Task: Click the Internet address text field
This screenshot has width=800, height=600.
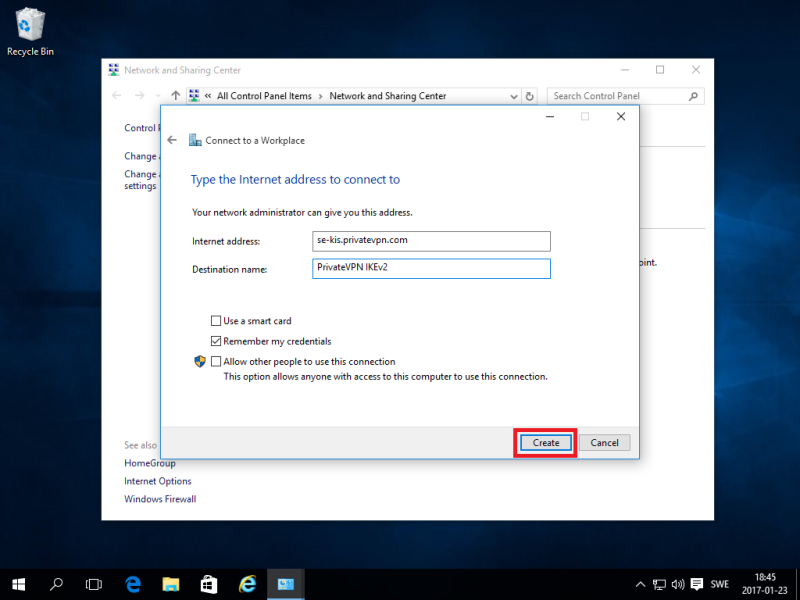Action: coord(431,241)
